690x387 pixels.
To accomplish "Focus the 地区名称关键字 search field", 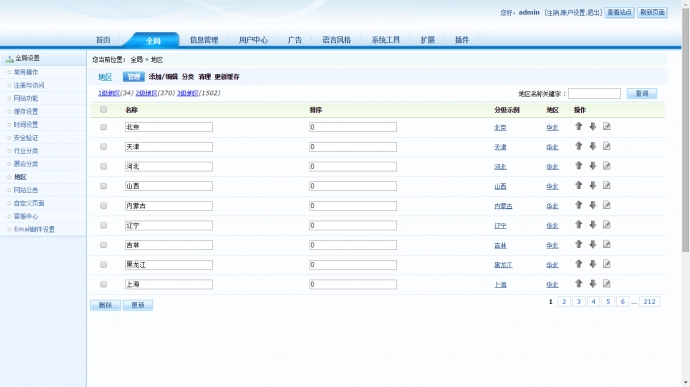I will 594,93.
